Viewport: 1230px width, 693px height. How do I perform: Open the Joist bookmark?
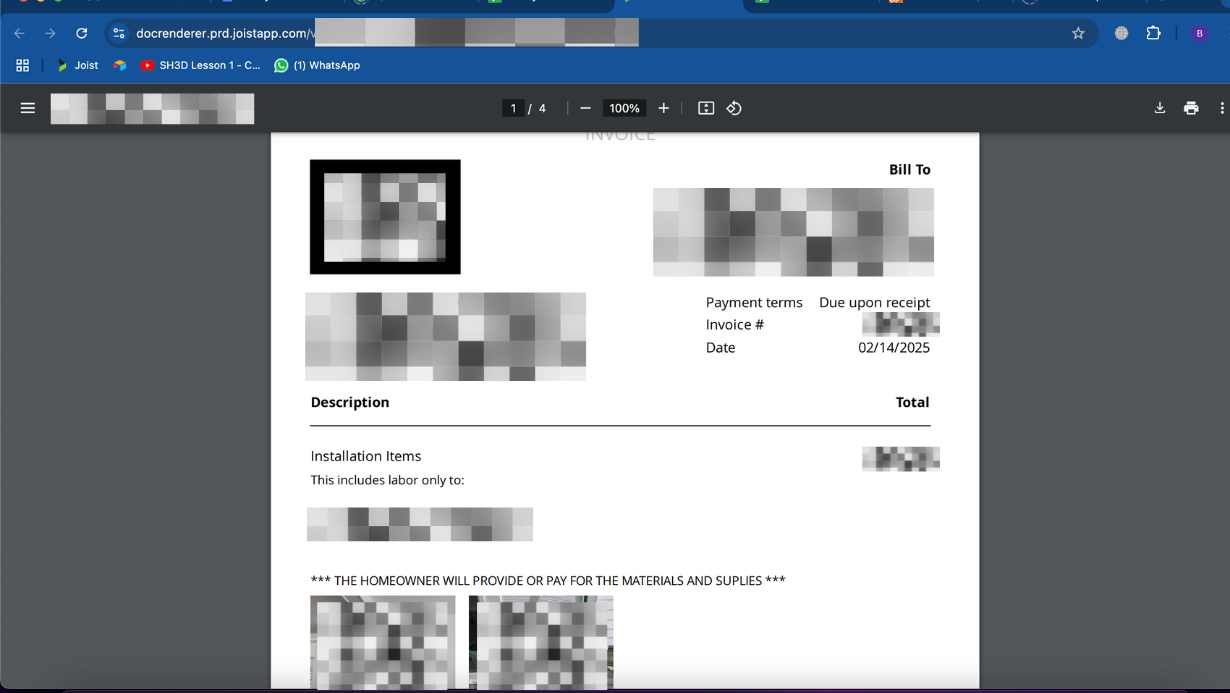pyautogui.click(x=78, y=65)
